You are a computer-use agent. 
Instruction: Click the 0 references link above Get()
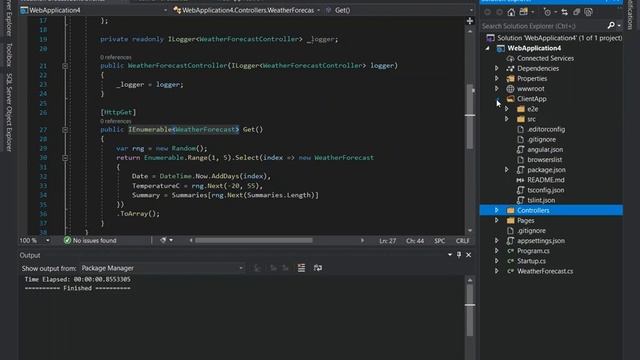[116, 121]
